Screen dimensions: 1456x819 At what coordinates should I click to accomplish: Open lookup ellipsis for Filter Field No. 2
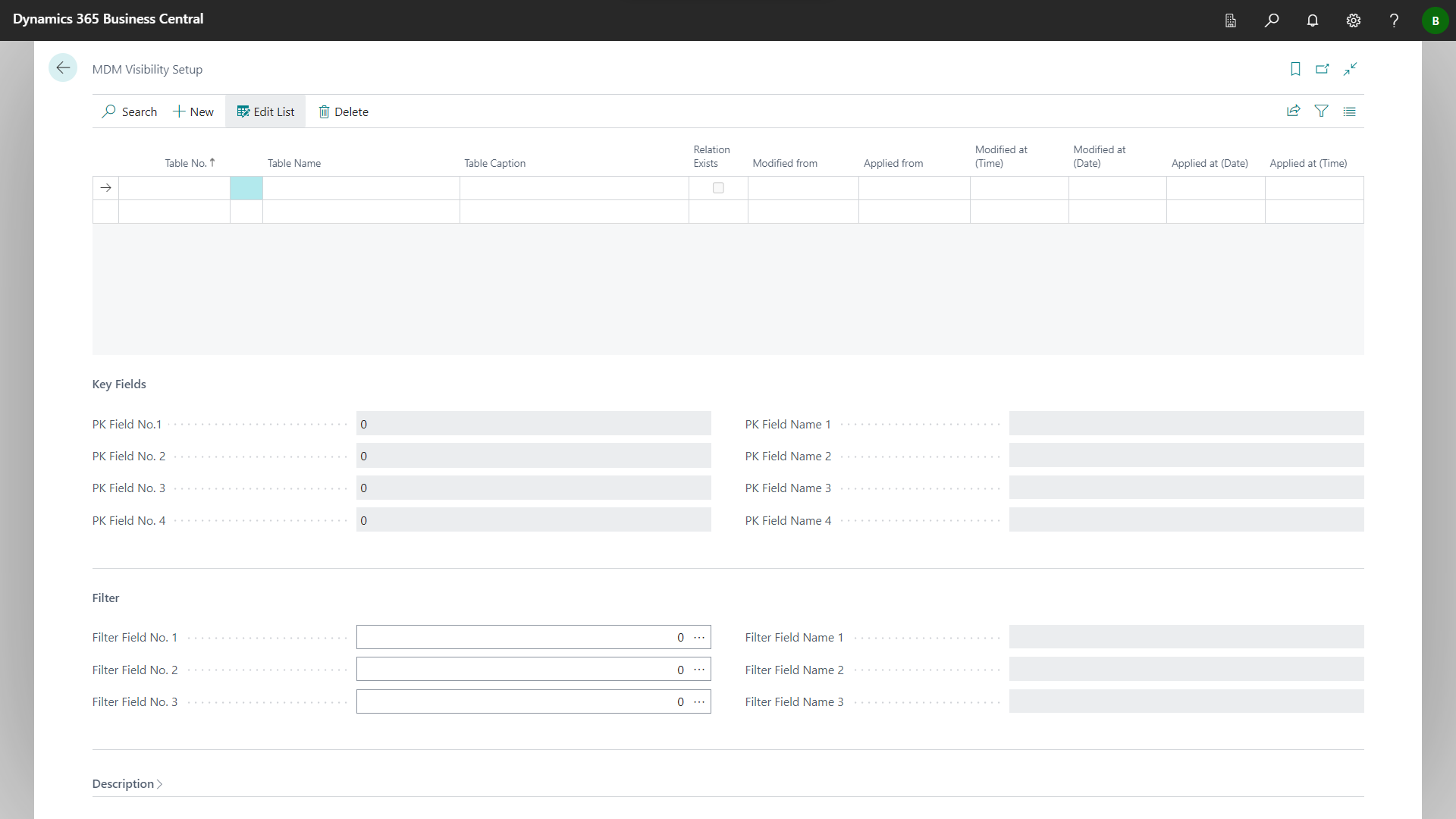tap(699, 670)
